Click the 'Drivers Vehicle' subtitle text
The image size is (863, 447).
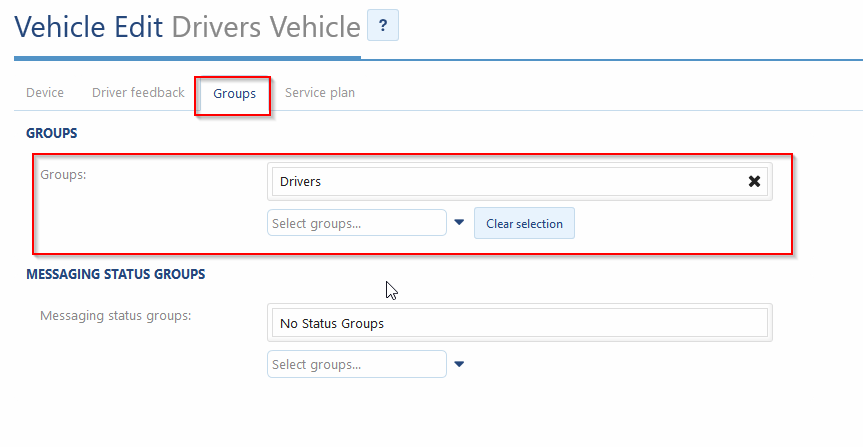(265, 26)
